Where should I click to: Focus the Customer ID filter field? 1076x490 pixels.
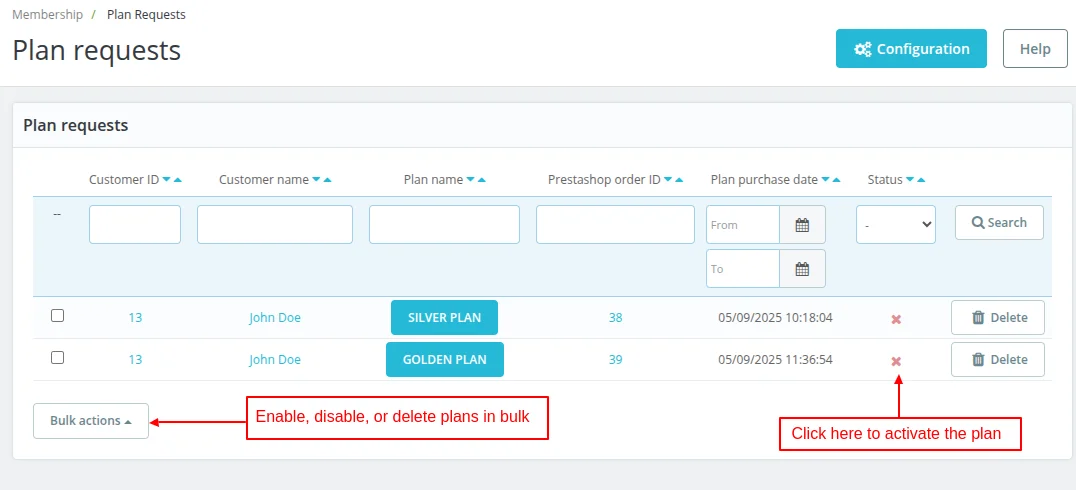coord(135,224)
